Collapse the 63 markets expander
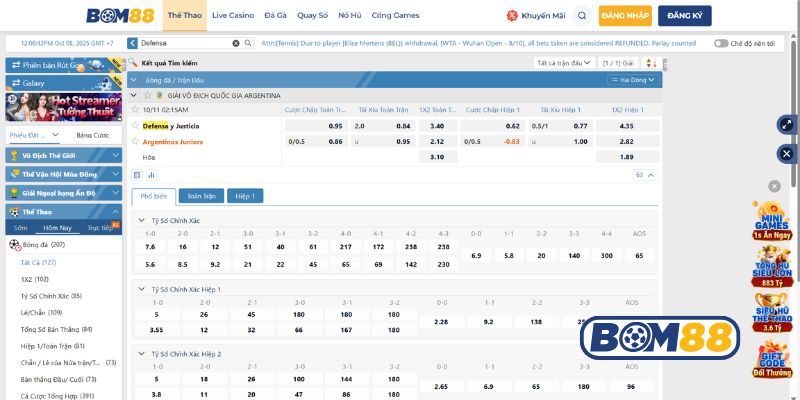 [x=645, y=175]
